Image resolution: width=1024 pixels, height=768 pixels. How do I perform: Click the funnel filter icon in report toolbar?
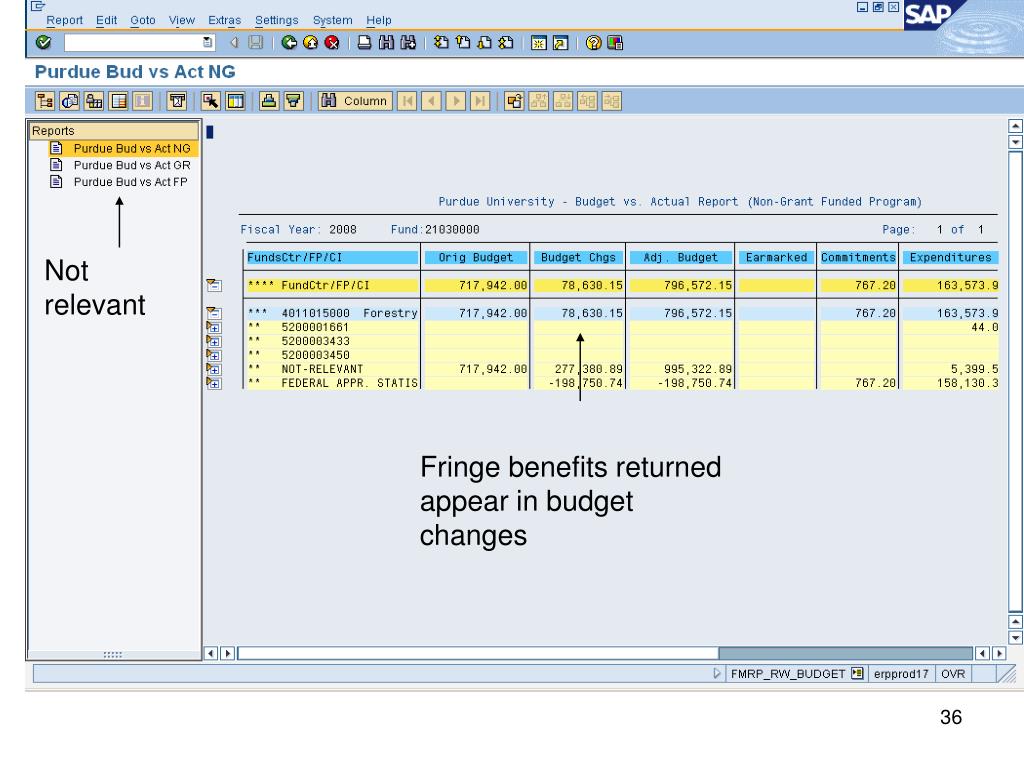pos(294,101)
